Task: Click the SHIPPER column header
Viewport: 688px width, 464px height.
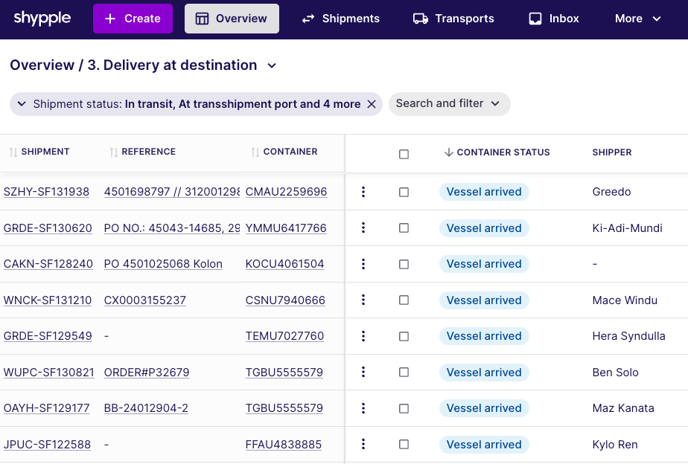Action: [x=612, y=152]
